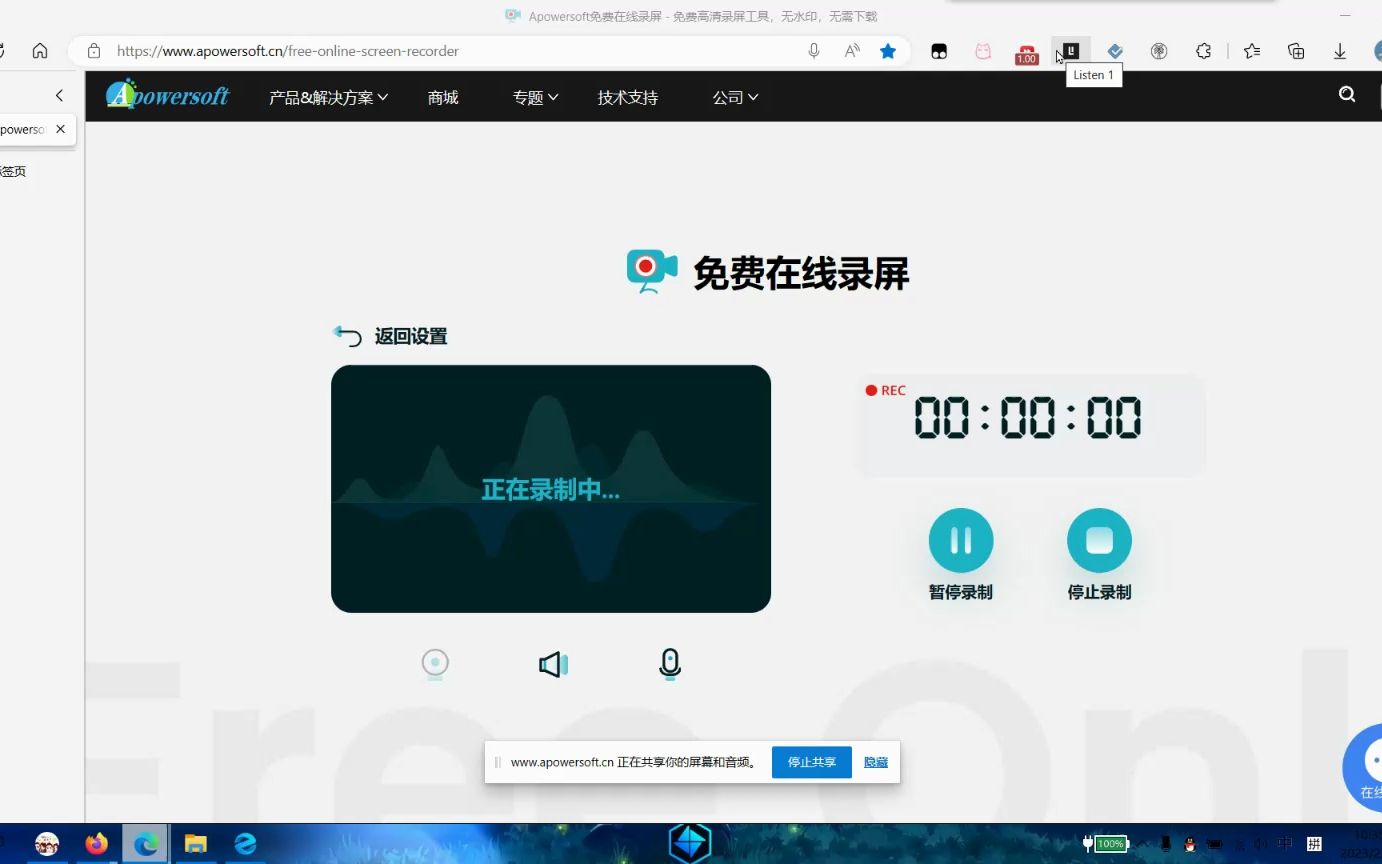Expand the 产品&解决方案 menu

[x=328, y=98]
